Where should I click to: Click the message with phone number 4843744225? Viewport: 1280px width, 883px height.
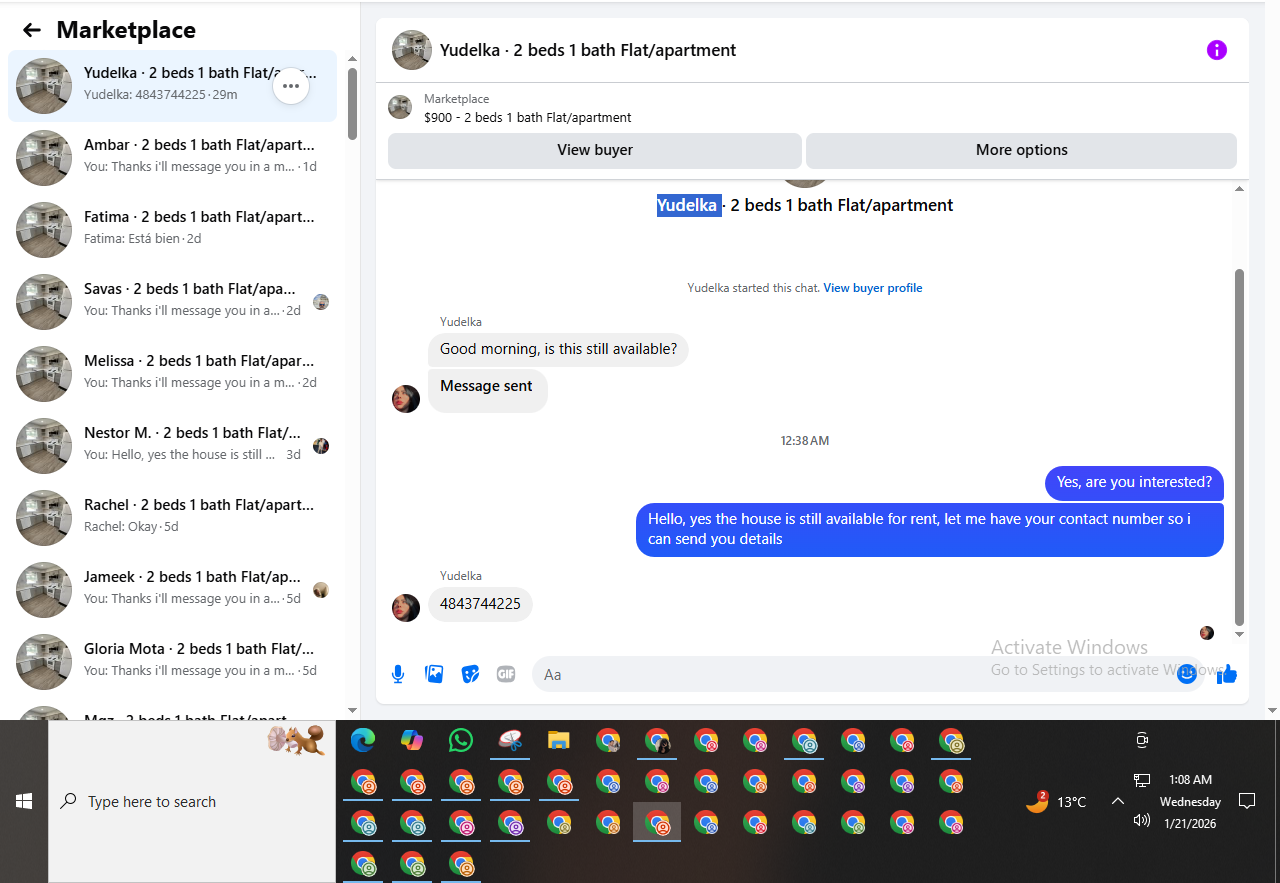[480, 604]
